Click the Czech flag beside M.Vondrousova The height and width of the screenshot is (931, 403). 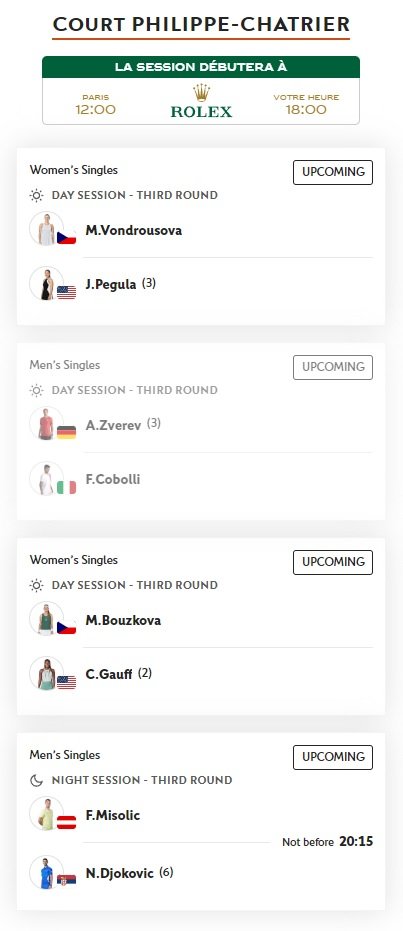(x=66, y=238)
